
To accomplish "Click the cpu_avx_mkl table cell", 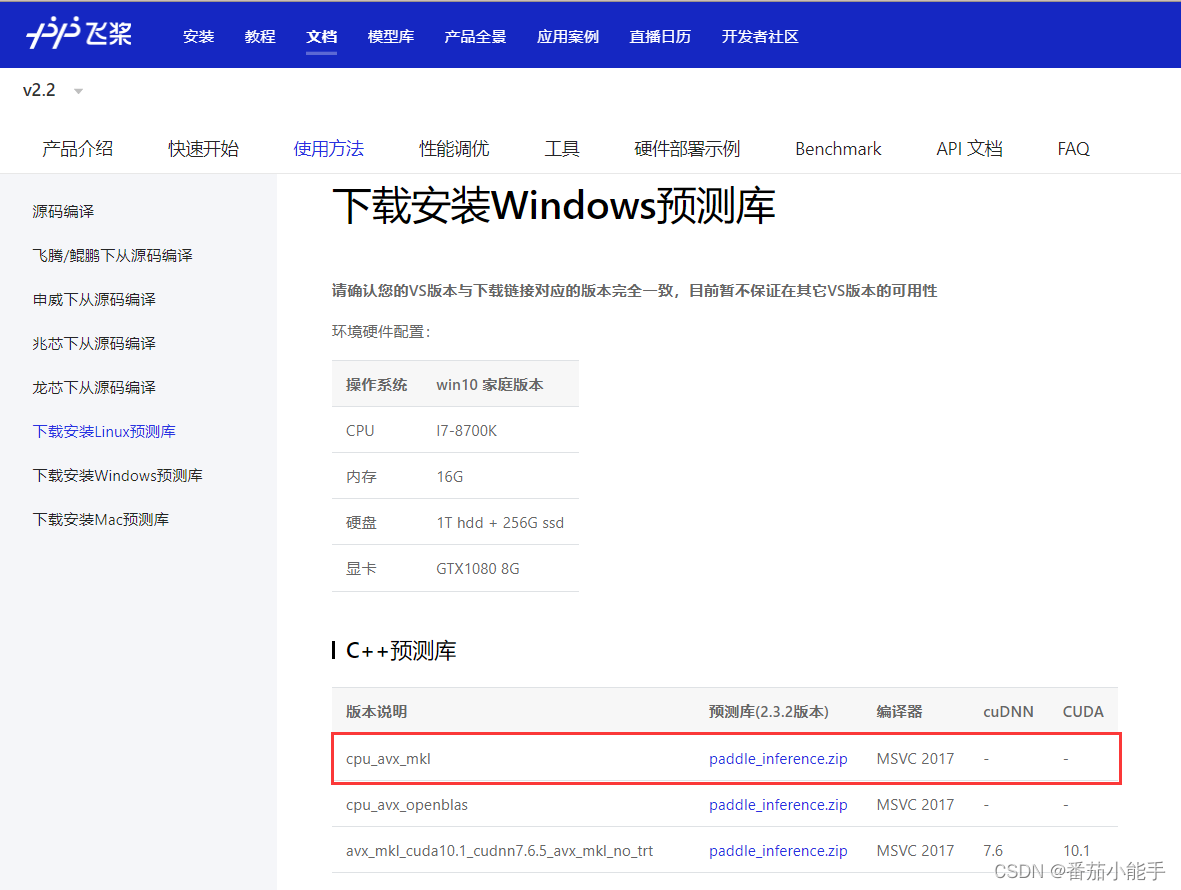I will (389, 759).
